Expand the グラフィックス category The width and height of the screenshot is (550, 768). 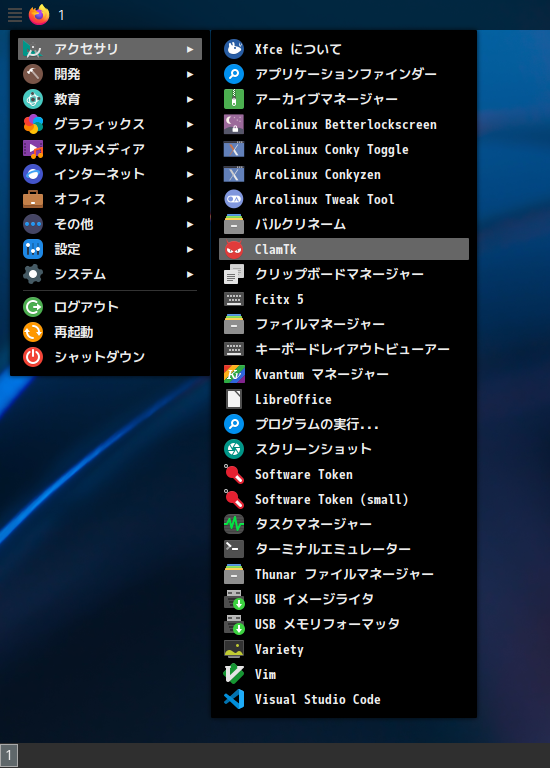coord(110,124)
